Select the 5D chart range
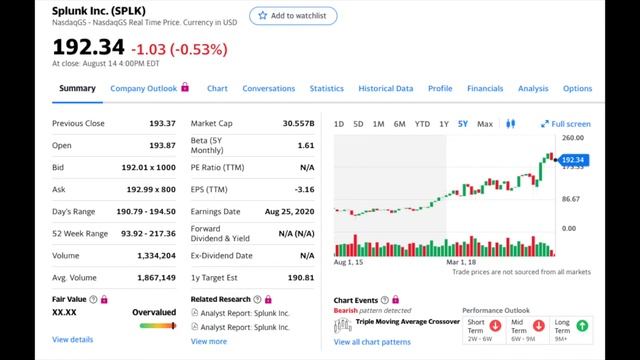Image resolution: width=640 pixels, height=360 pixels. pyautogui.click(x=358, y=124)
